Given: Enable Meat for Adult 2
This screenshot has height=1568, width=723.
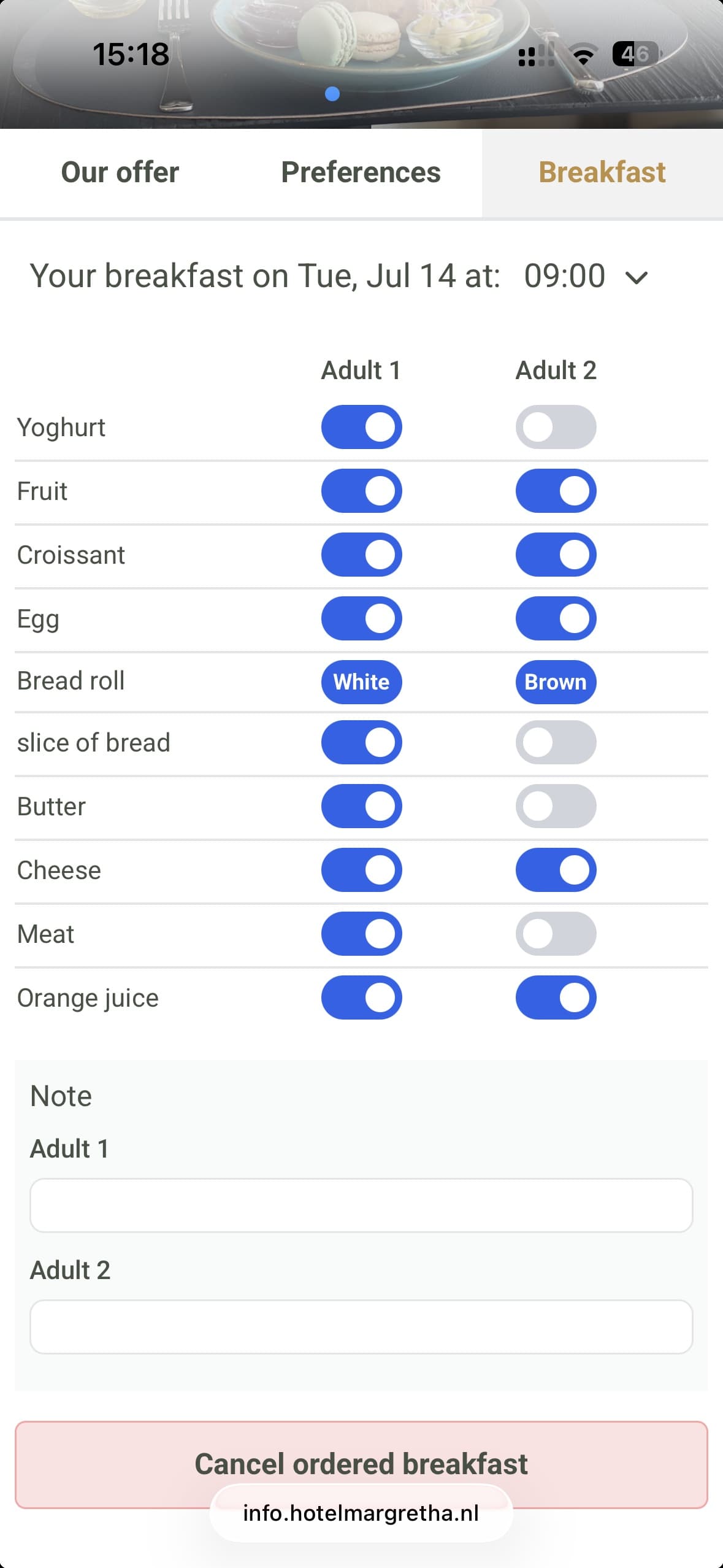Looking at the screenshot, I should 556,934.
